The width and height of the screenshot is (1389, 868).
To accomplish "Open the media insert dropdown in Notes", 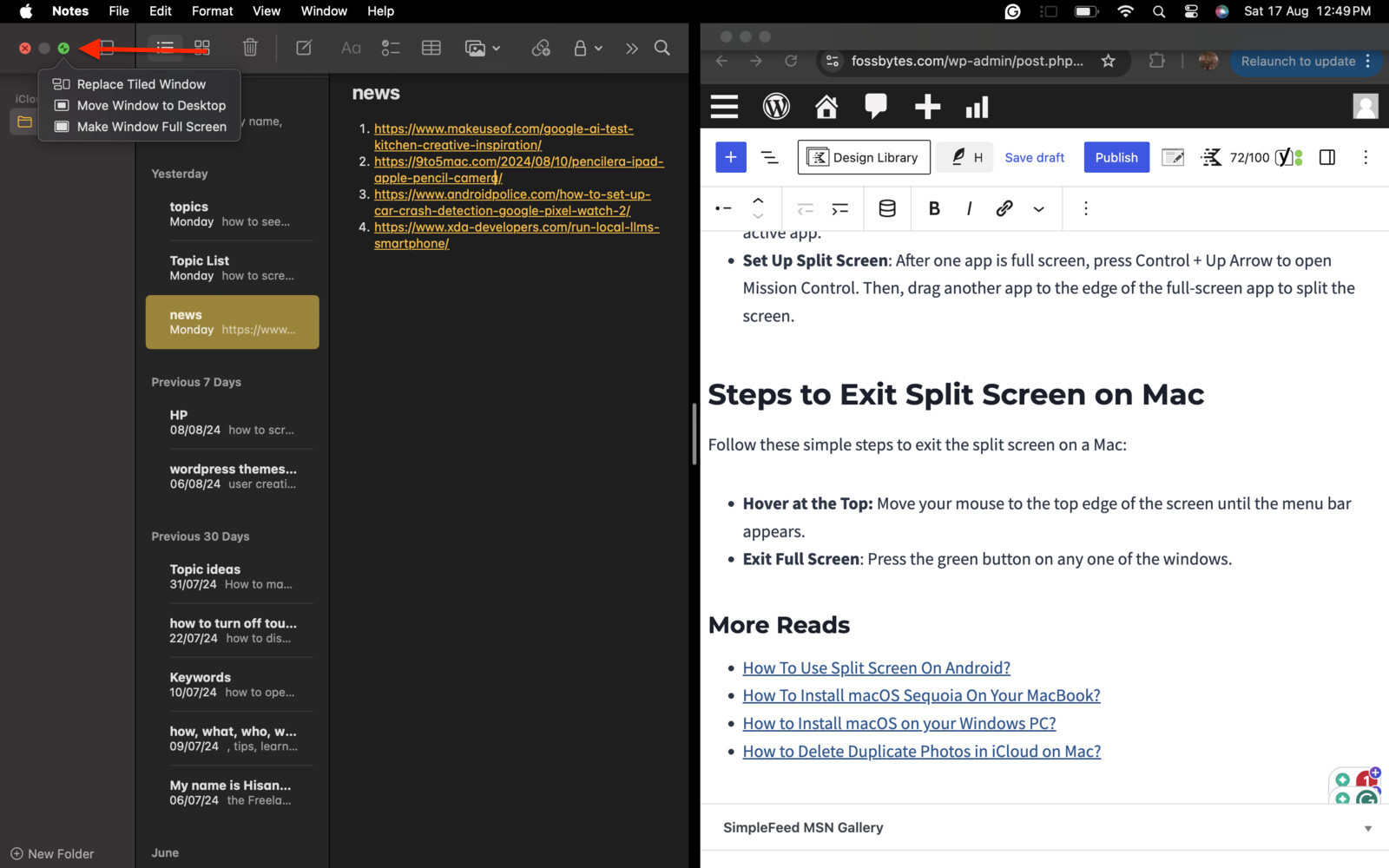I will (483, 48).
